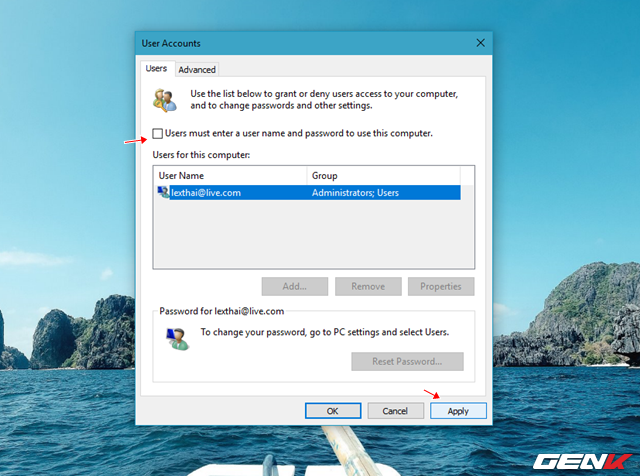640x476 pixels.
Task: Click the two-users icon at dialog top
Action: (165, 100)
